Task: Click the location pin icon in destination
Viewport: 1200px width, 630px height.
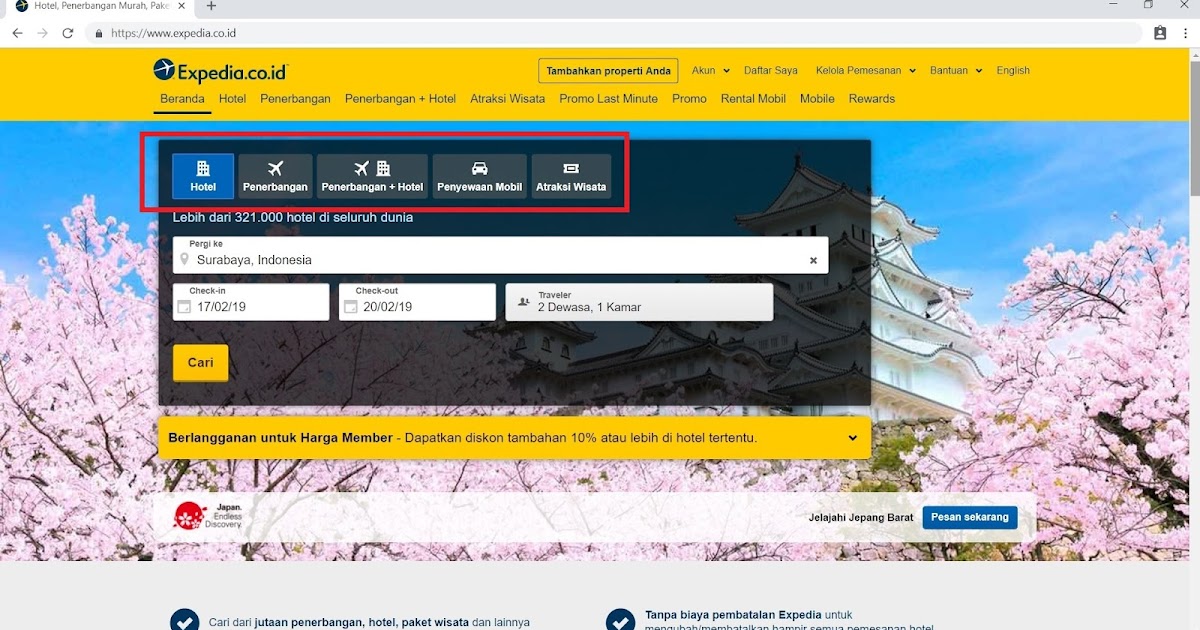Action: coord(184,260)
